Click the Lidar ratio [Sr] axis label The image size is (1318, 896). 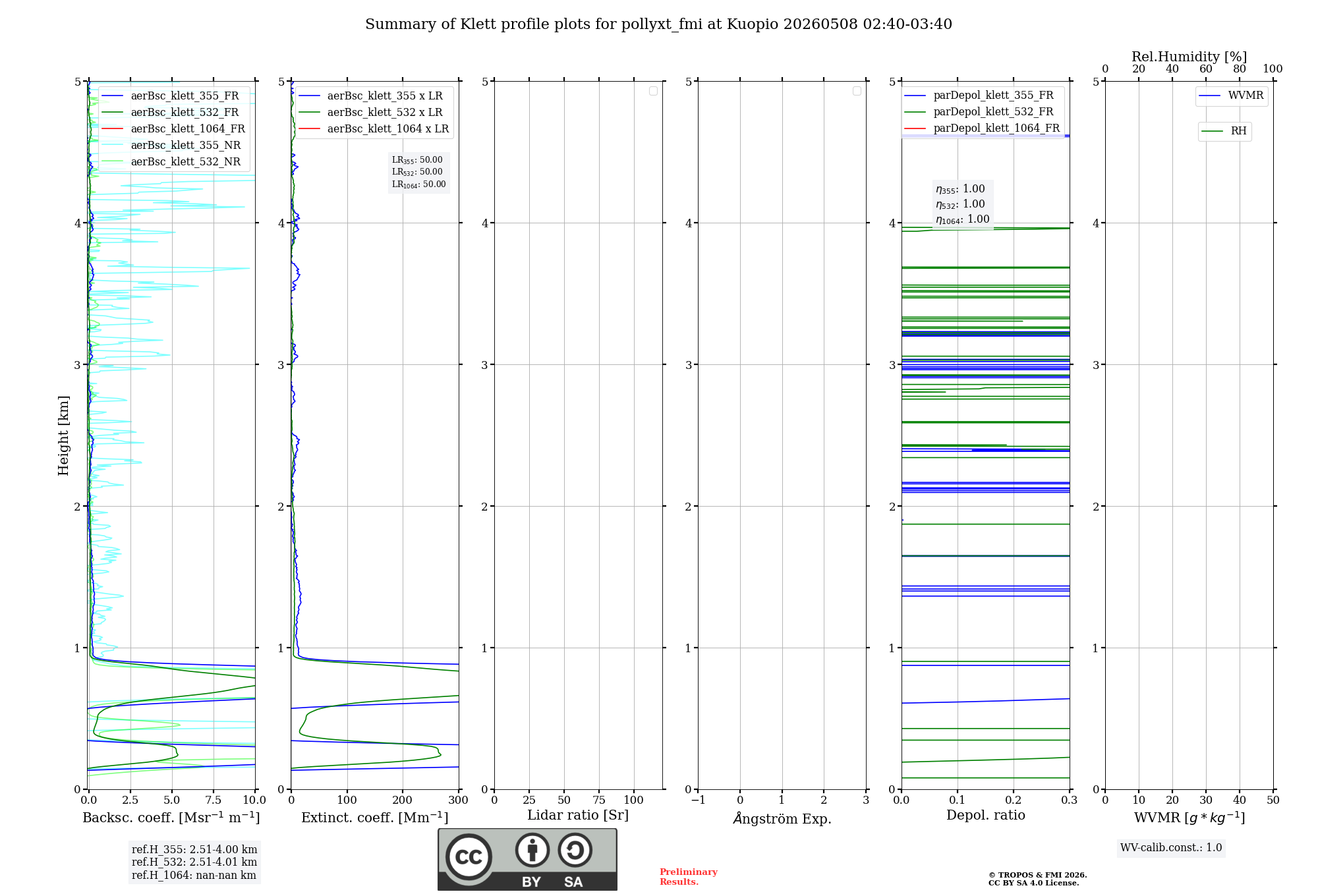coord(578,816)
